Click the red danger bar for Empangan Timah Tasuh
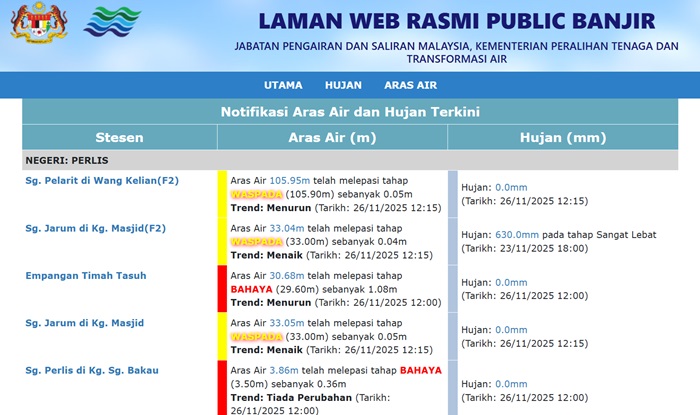The image size is (700, 415). (x=222, y=289)
